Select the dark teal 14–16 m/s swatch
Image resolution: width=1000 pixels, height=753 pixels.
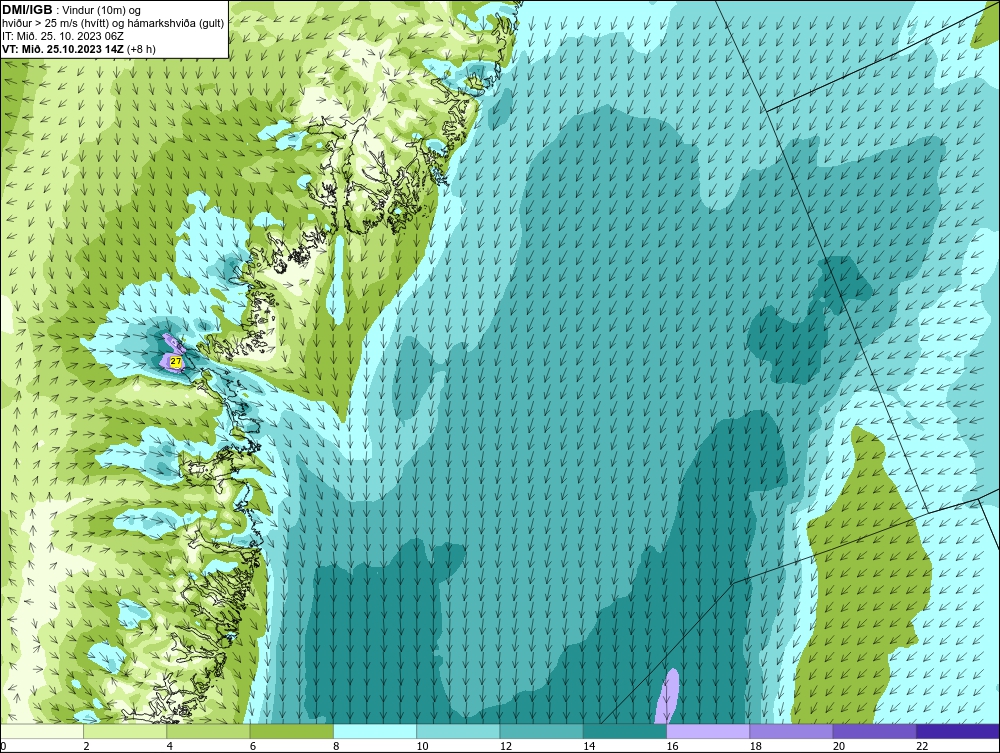tap(624, 731)
